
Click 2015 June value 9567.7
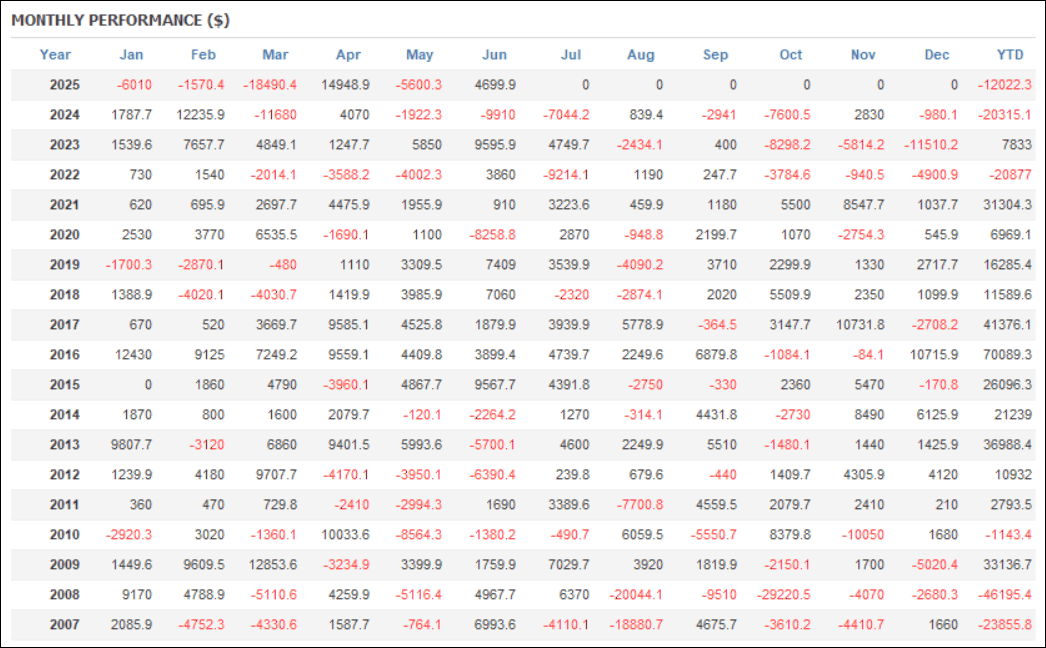(494, 385)
